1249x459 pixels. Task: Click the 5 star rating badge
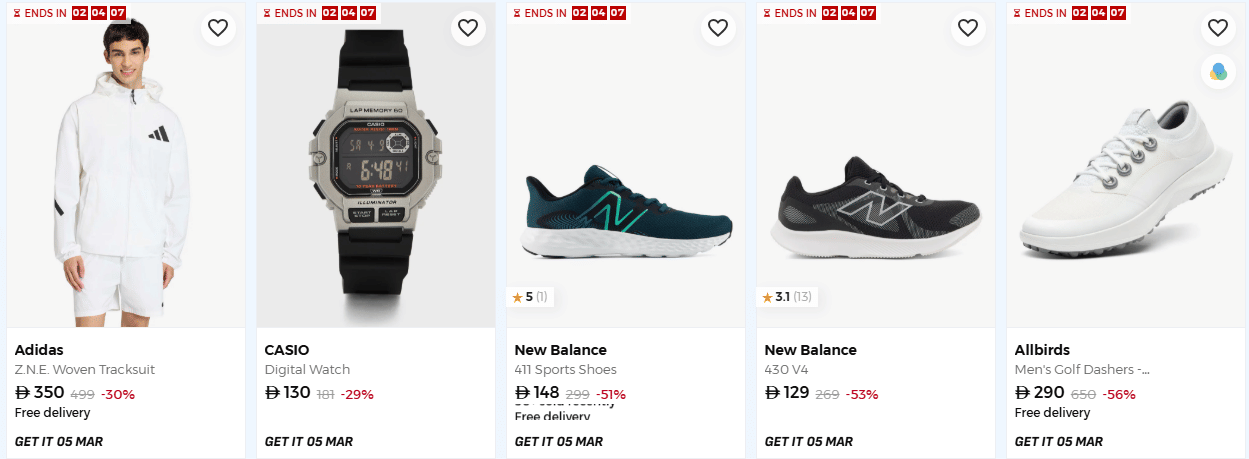coord(530,297)
